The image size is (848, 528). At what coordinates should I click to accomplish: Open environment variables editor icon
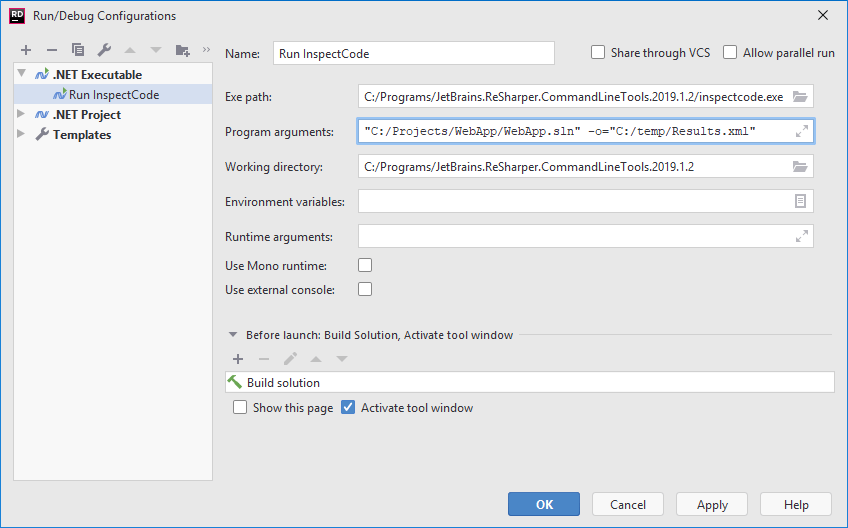[800, 201]
